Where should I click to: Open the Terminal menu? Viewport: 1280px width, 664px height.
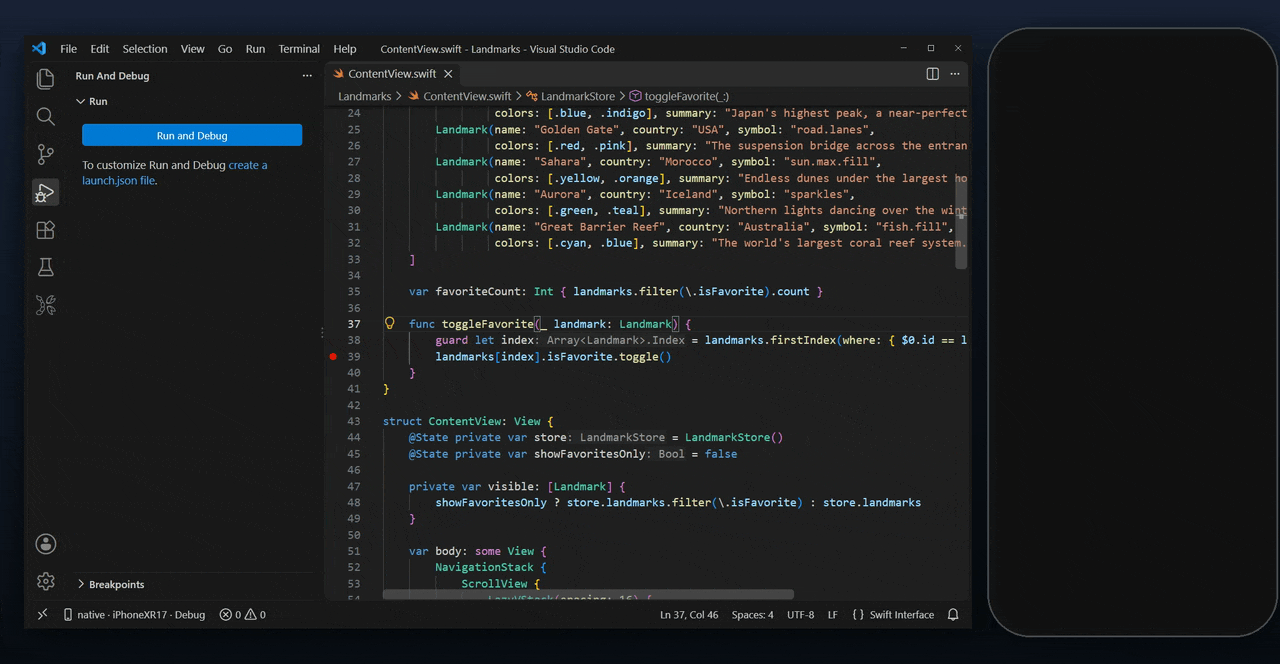click(299, 48)
